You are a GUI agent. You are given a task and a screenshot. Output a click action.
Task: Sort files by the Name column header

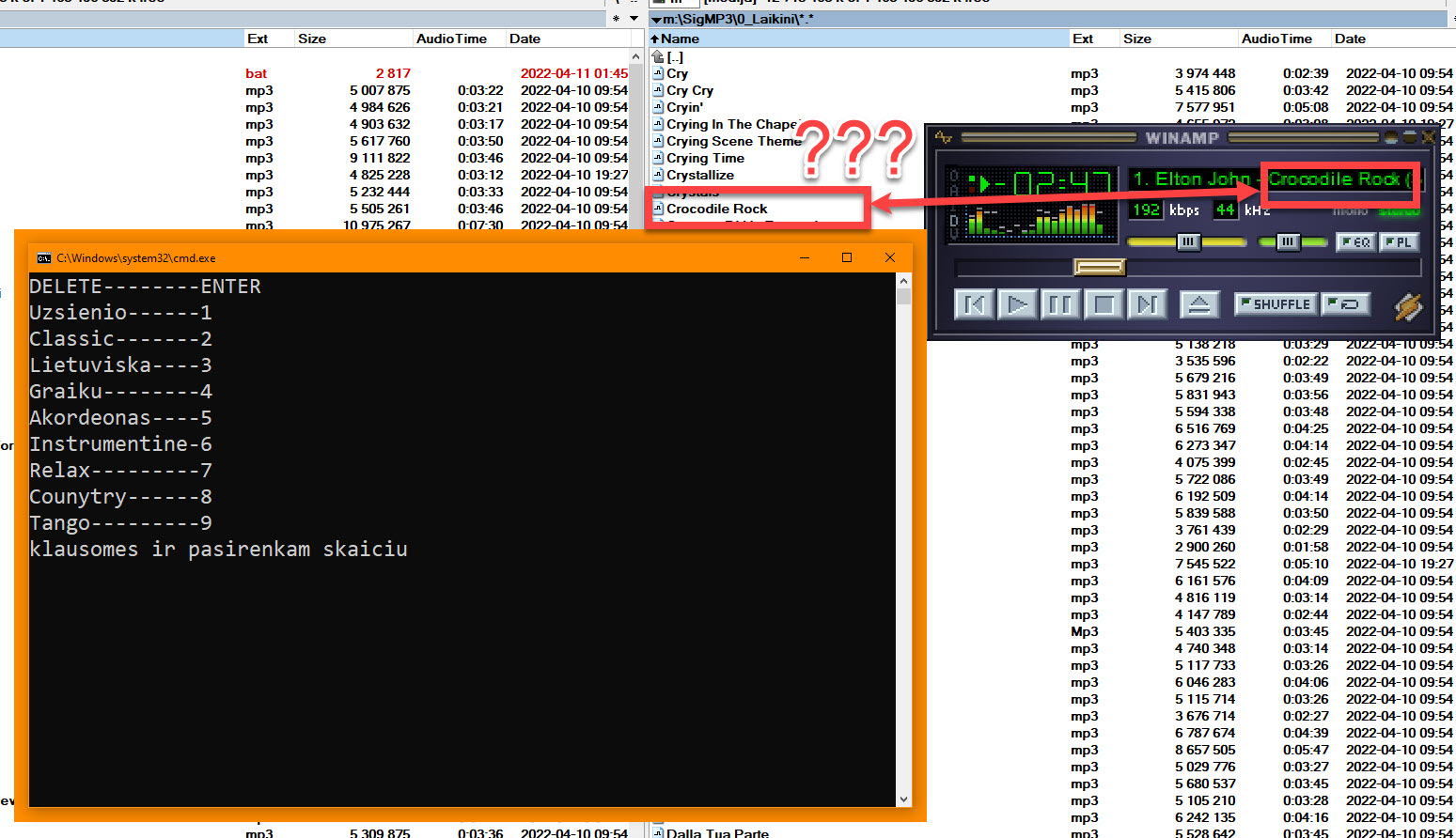coord(680,39)
